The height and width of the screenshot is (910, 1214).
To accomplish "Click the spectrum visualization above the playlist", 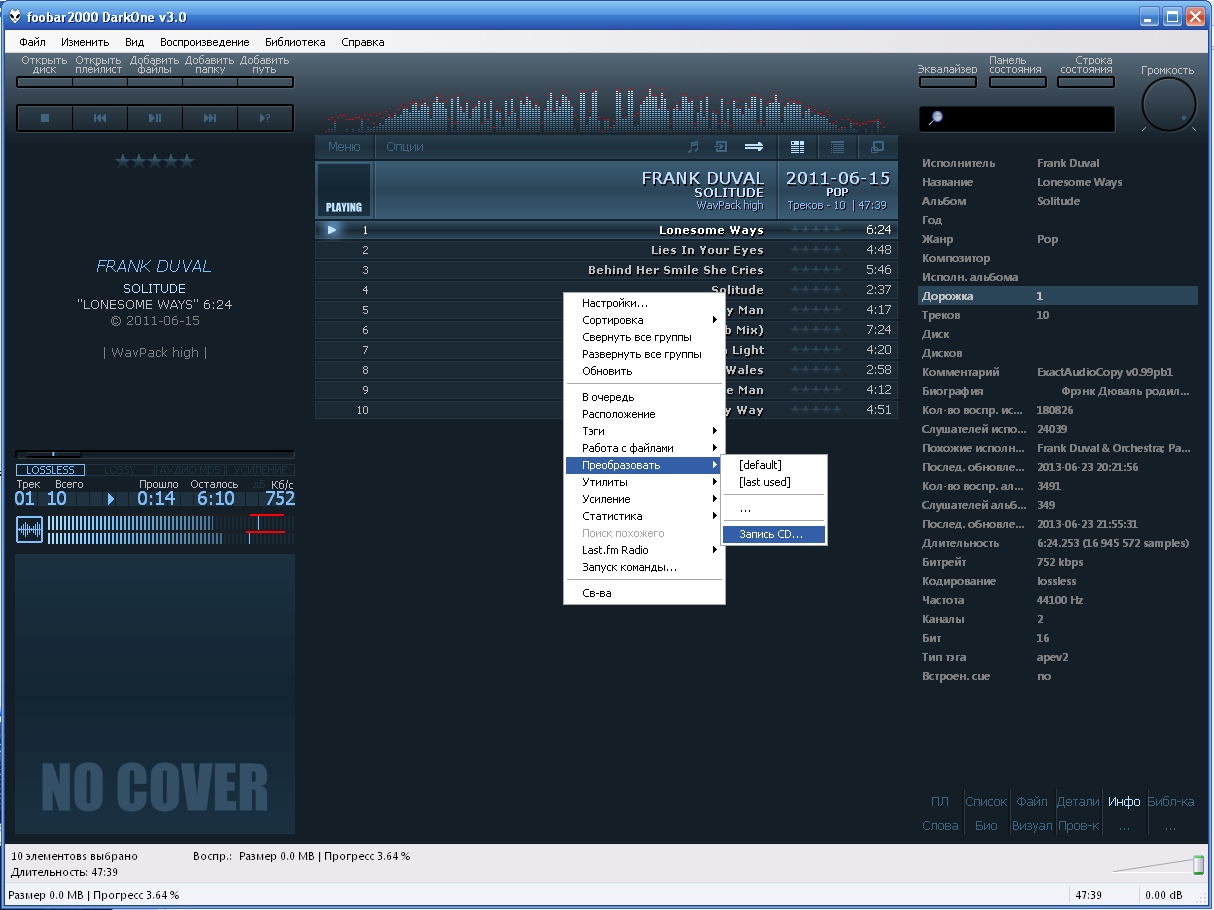I will (x=607, y=111).
